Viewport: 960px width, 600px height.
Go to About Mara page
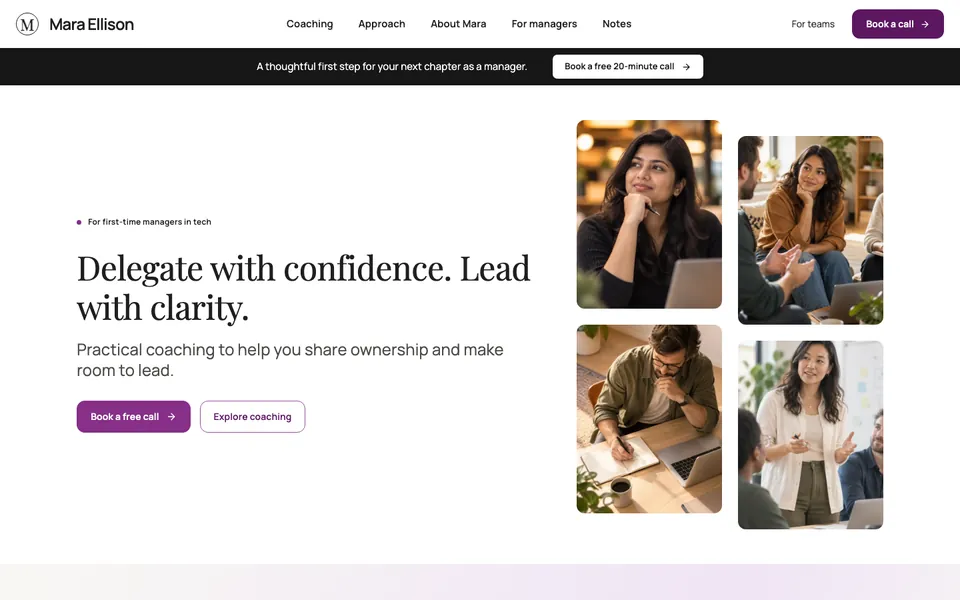458,24
